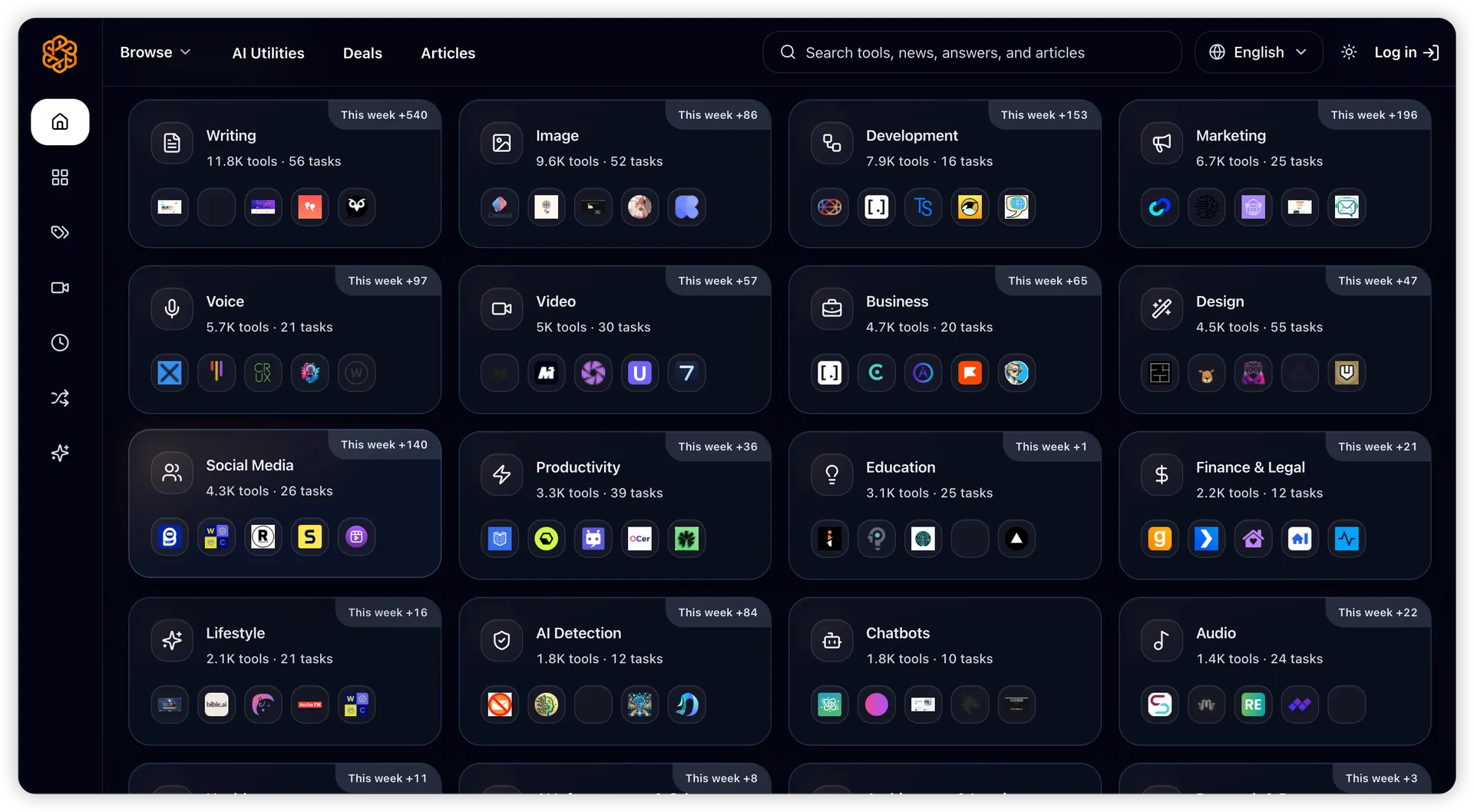
Task: Click the Design magic wand icon
Action: (1162, 309)
